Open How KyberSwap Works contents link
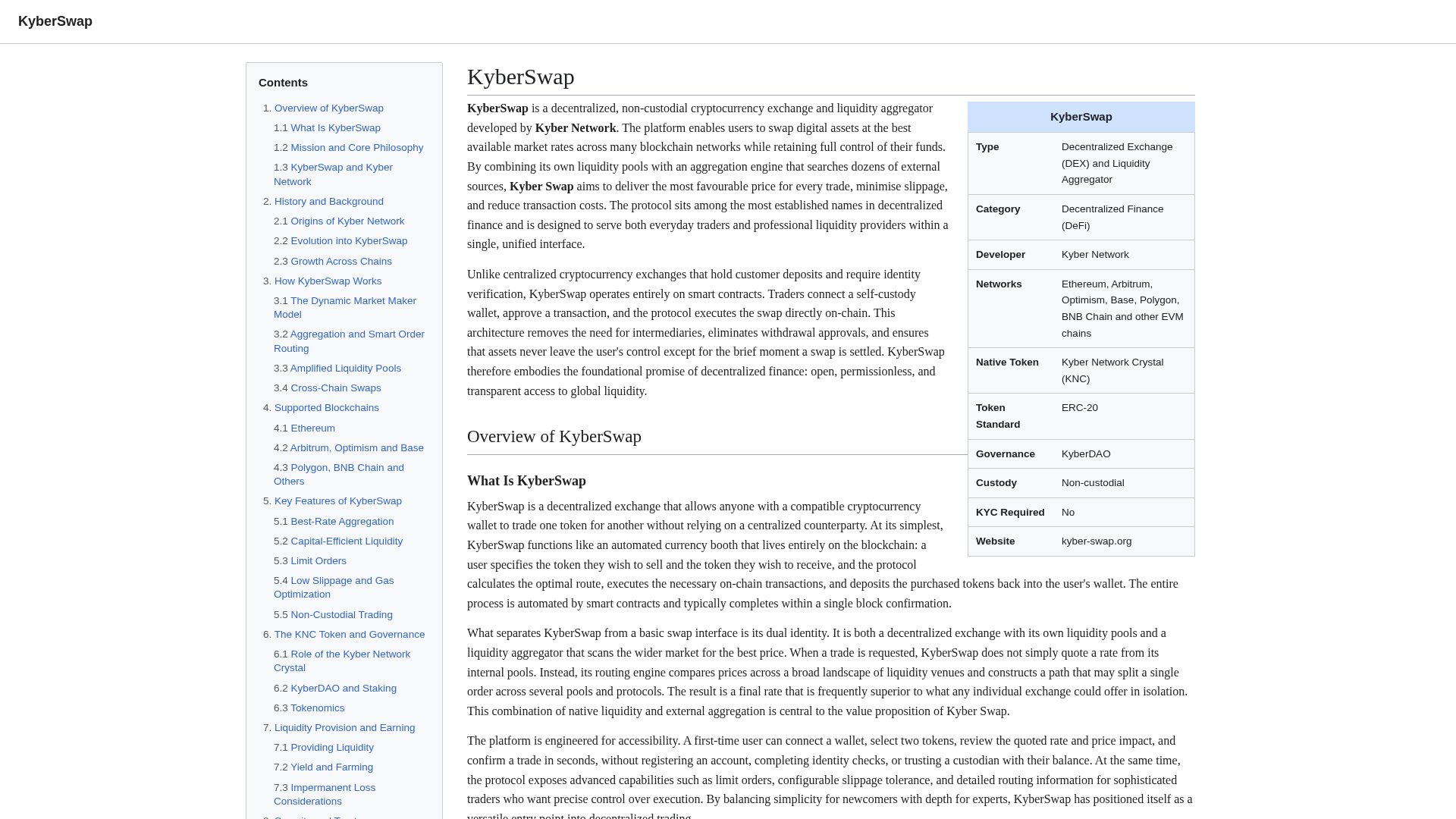The width and height of the screenshot is (1456, 819). point(328,281)
